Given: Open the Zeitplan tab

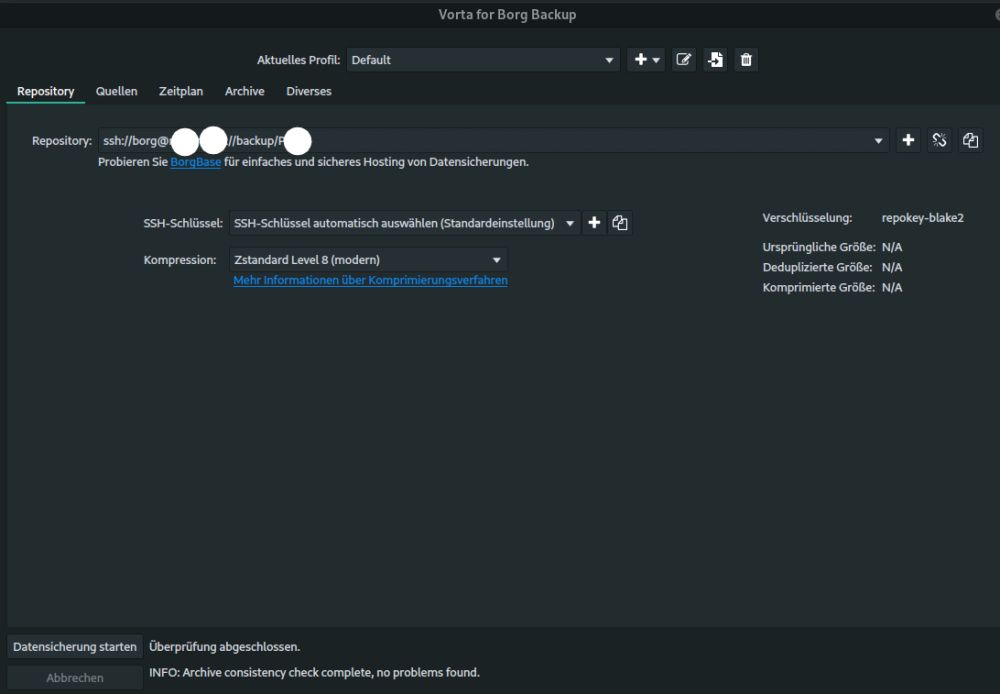Looking at the screenshot, I should click(x=181, y=91).
